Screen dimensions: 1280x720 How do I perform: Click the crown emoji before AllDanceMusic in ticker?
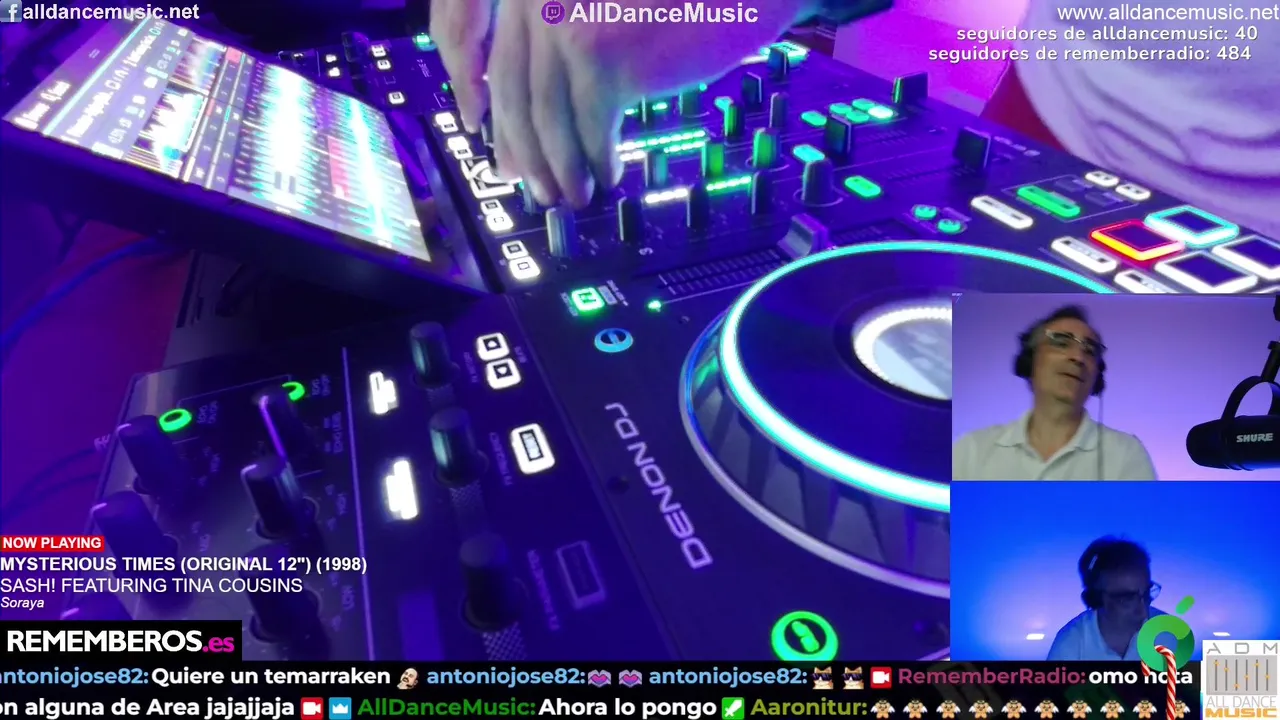point(340,708)
